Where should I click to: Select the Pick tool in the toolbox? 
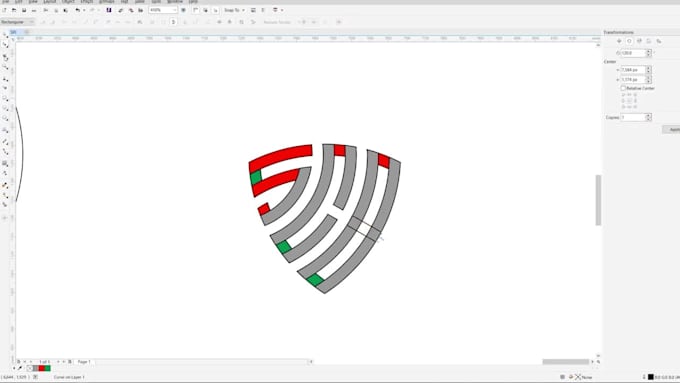click(x=5, y=35)
